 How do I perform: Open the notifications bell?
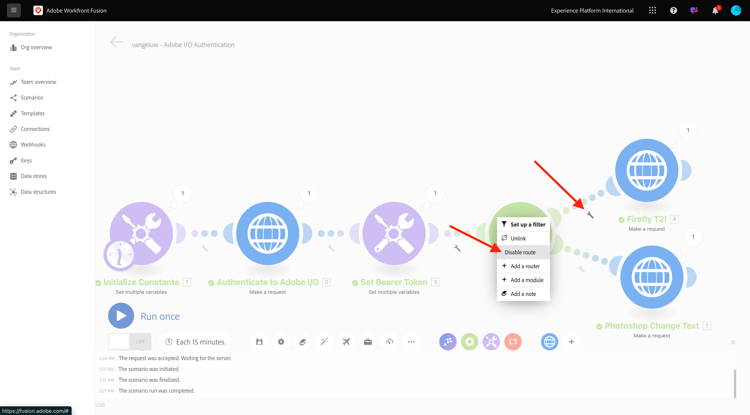click(x=715, y=11)
